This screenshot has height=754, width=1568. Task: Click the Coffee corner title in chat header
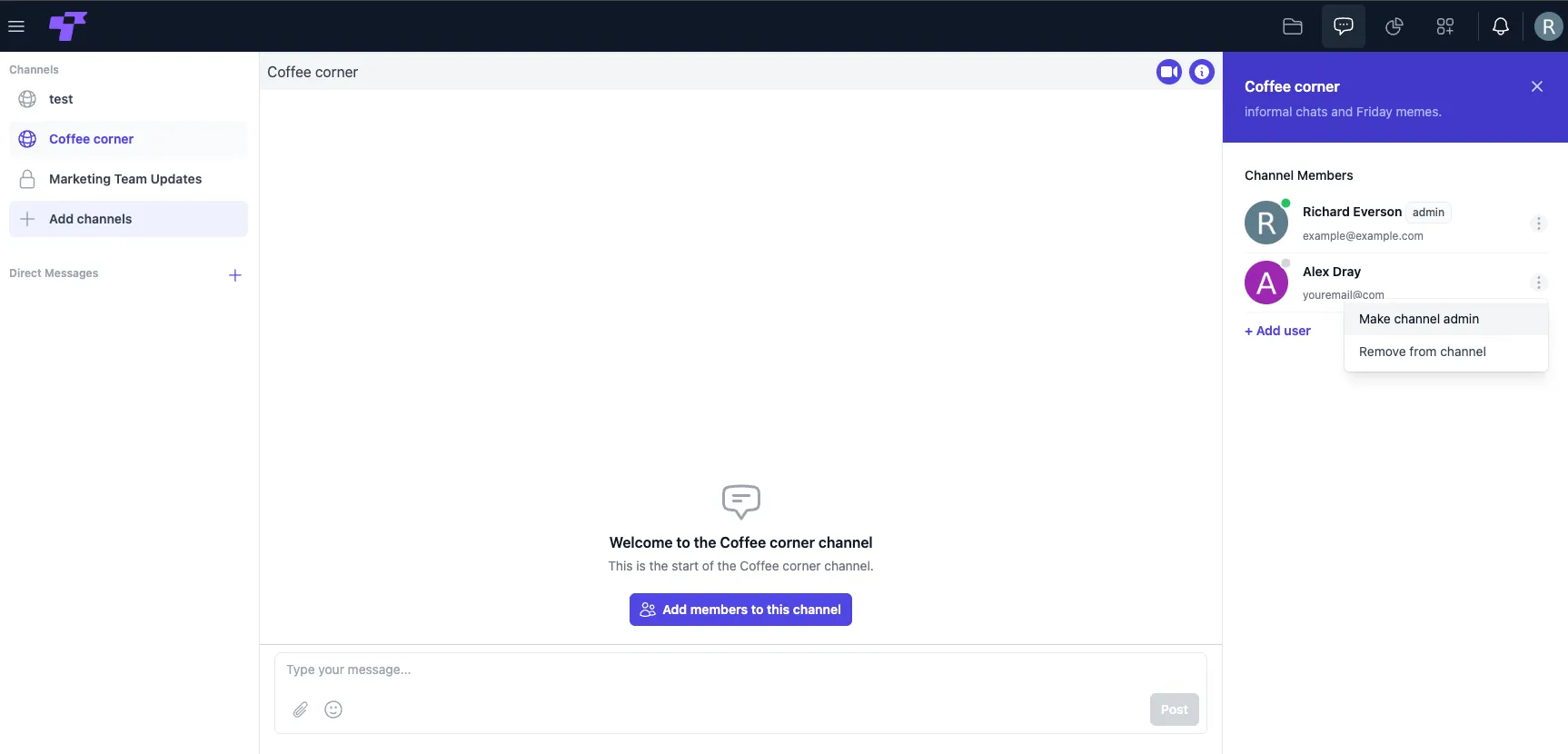pos(313,72)
